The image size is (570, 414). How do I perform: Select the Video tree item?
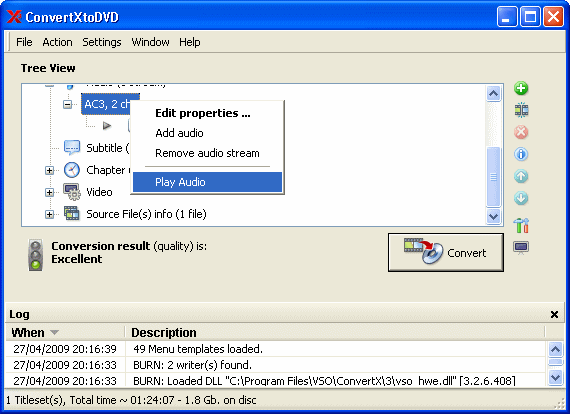99,192
